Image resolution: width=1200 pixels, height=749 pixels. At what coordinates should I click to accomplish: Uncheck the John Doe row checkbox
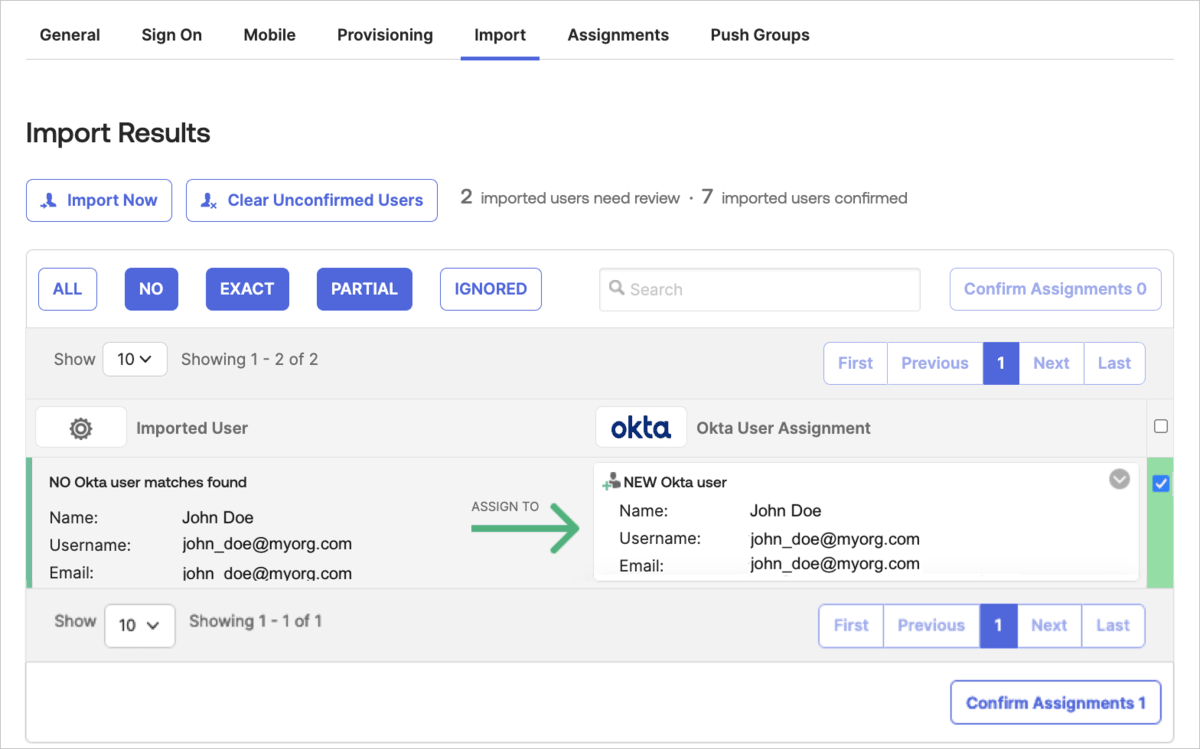click(1161, 484)
